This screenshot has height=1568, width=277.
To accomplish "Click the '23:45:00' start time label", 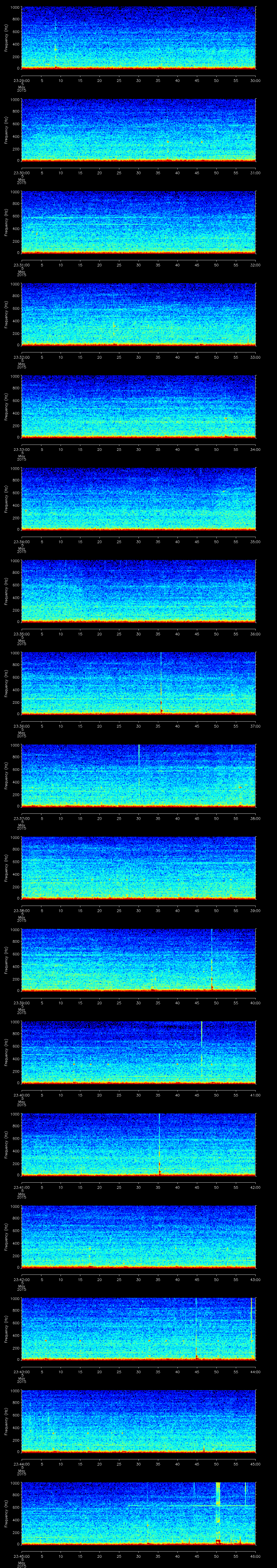I will (x=21, y=1556).
